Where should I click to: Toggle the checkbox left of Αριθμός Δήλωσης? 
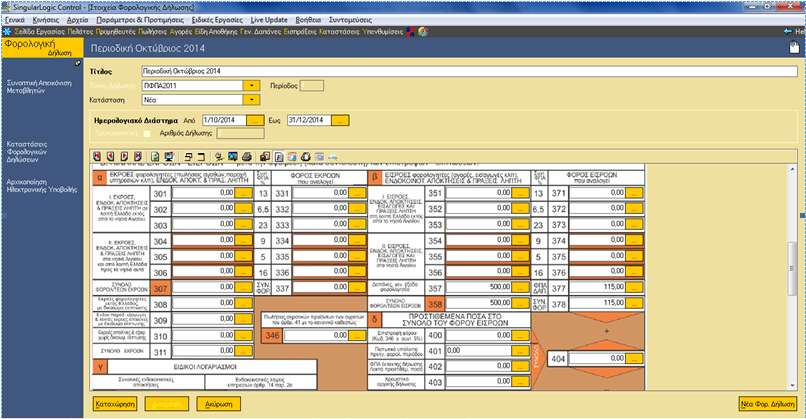tap(147, 133)
